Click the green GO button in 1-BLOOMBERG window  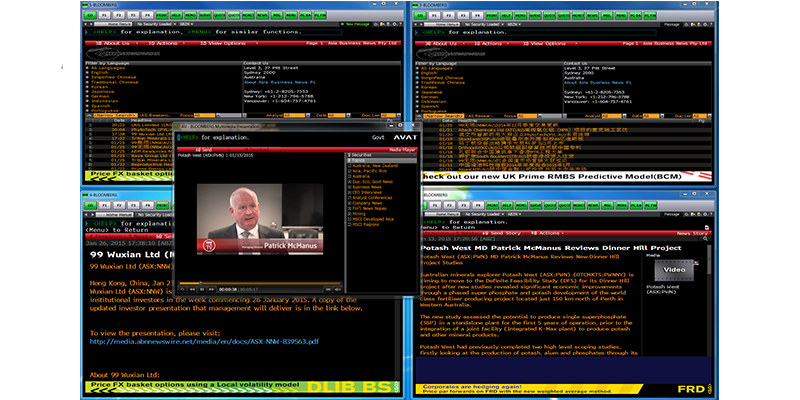(90, 15)
